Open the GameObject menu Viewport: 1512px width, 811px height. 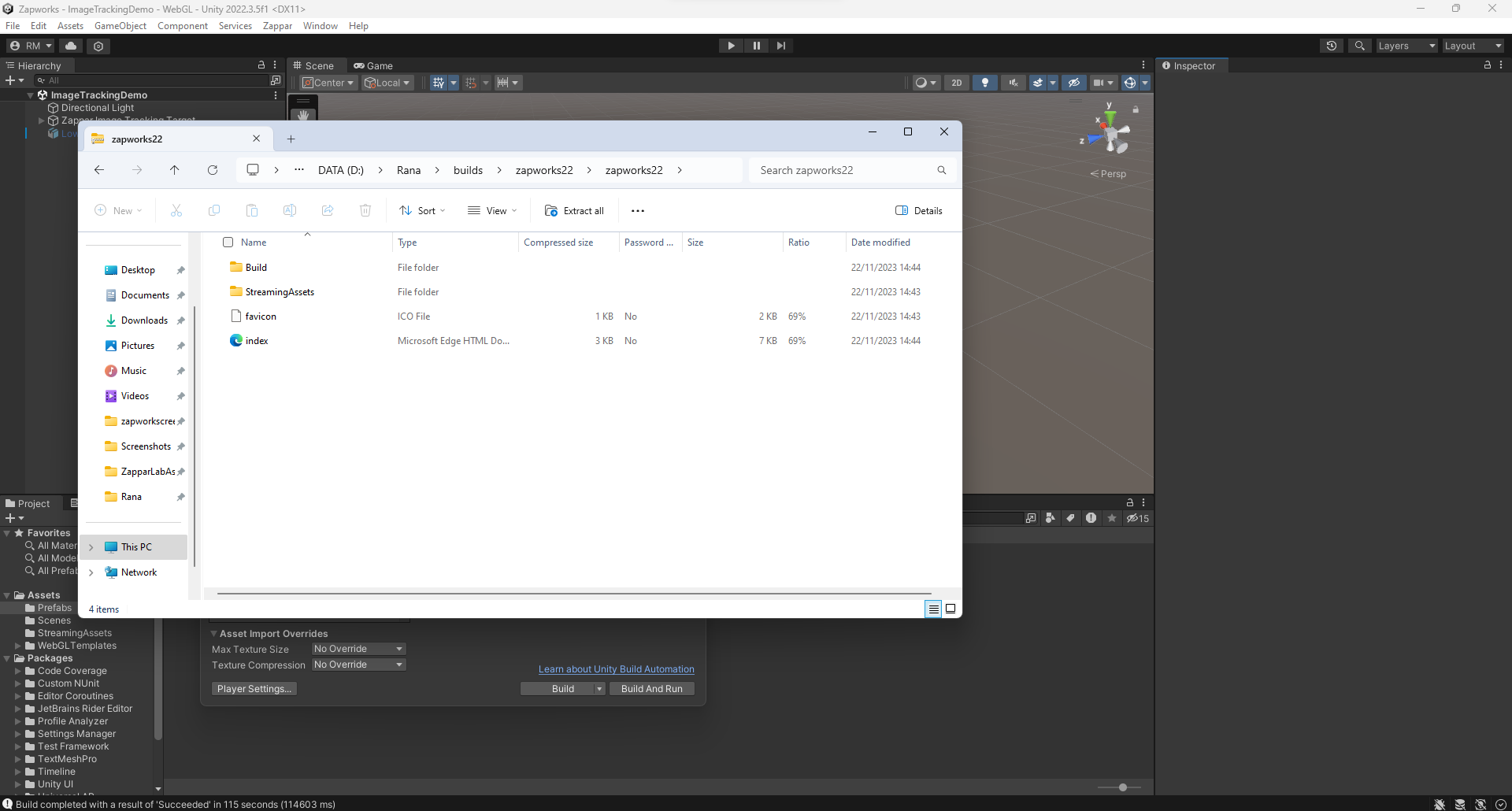click(120, 26)
